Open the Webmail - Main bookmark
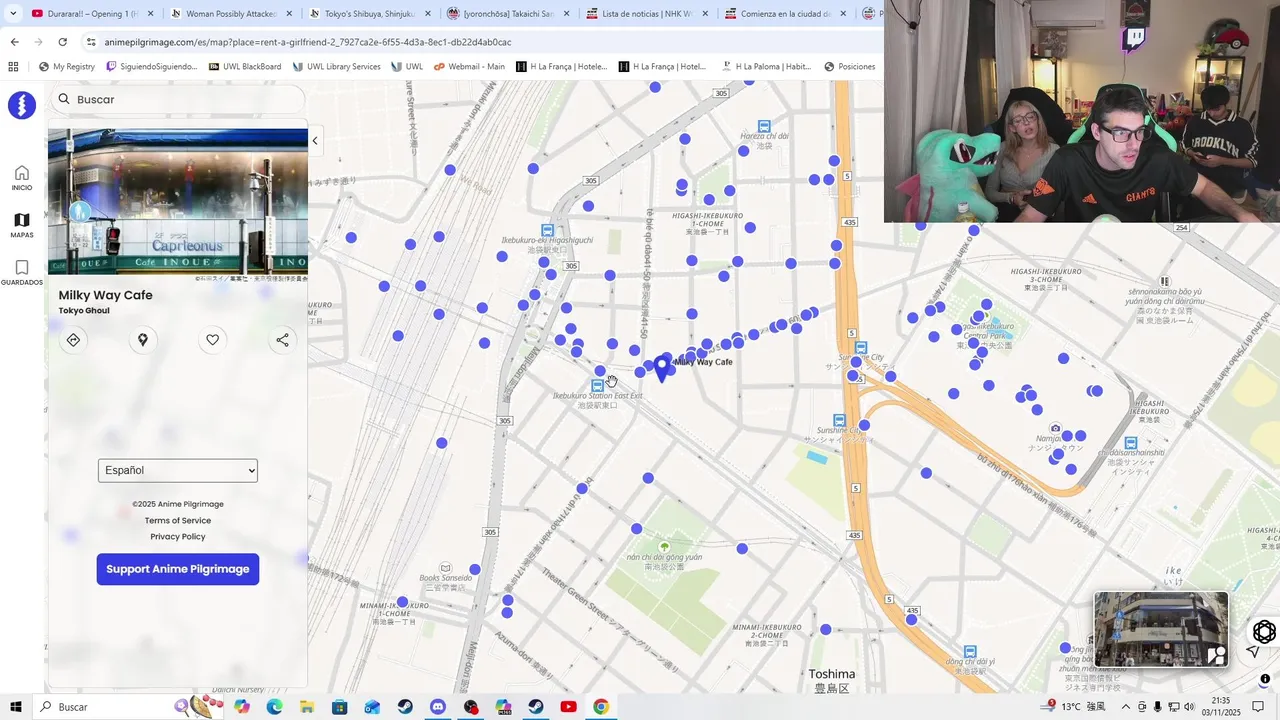Screen dimensions: 1280x720 coord(469,67)
